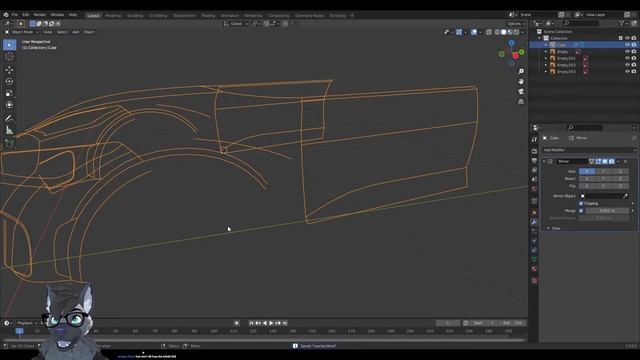
Task: Open the Particles properties tab
Action: (534, 231)
